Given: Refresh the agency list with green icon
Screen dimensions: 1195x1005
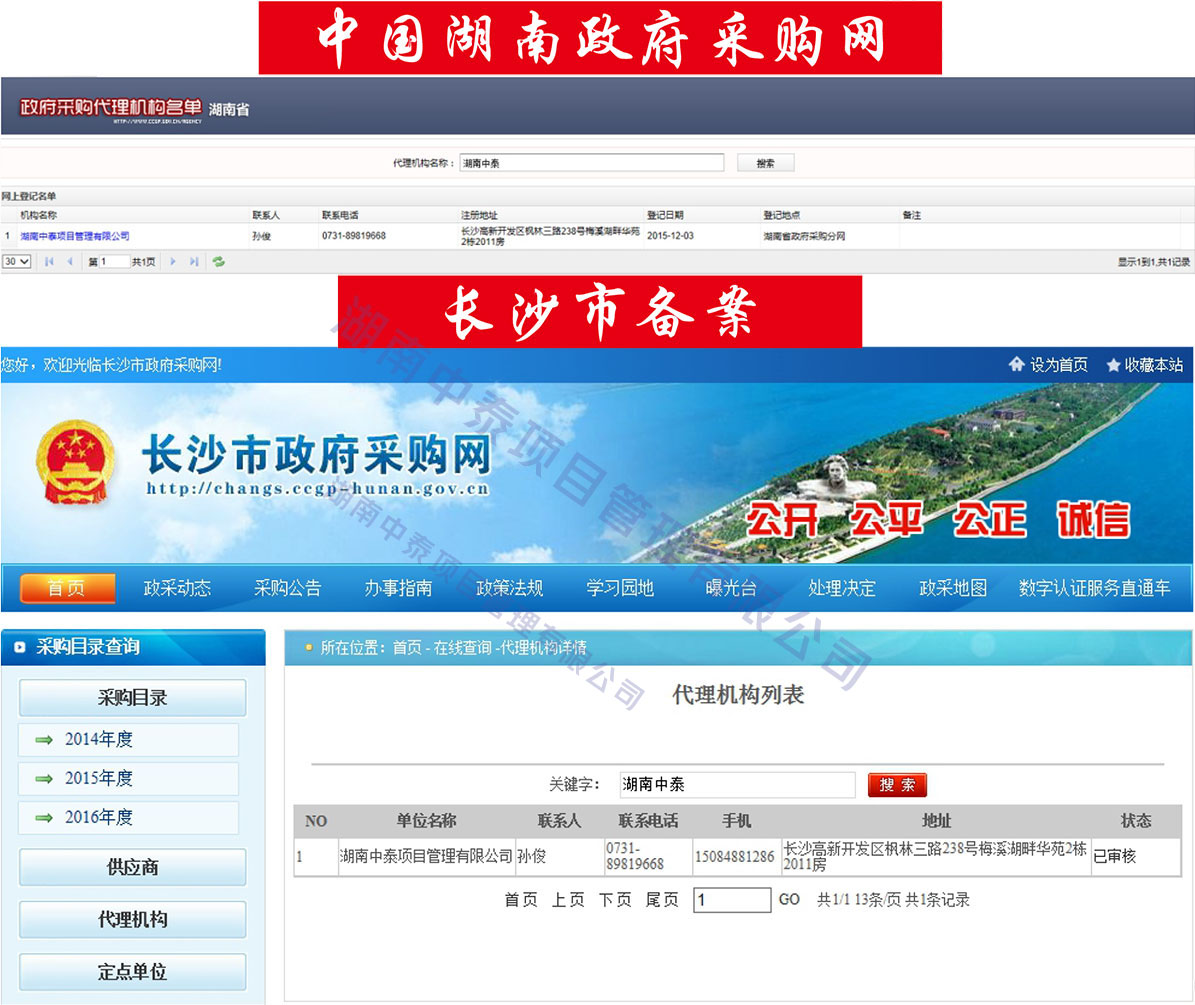Looking at the screenshot, I should point(218,262).
